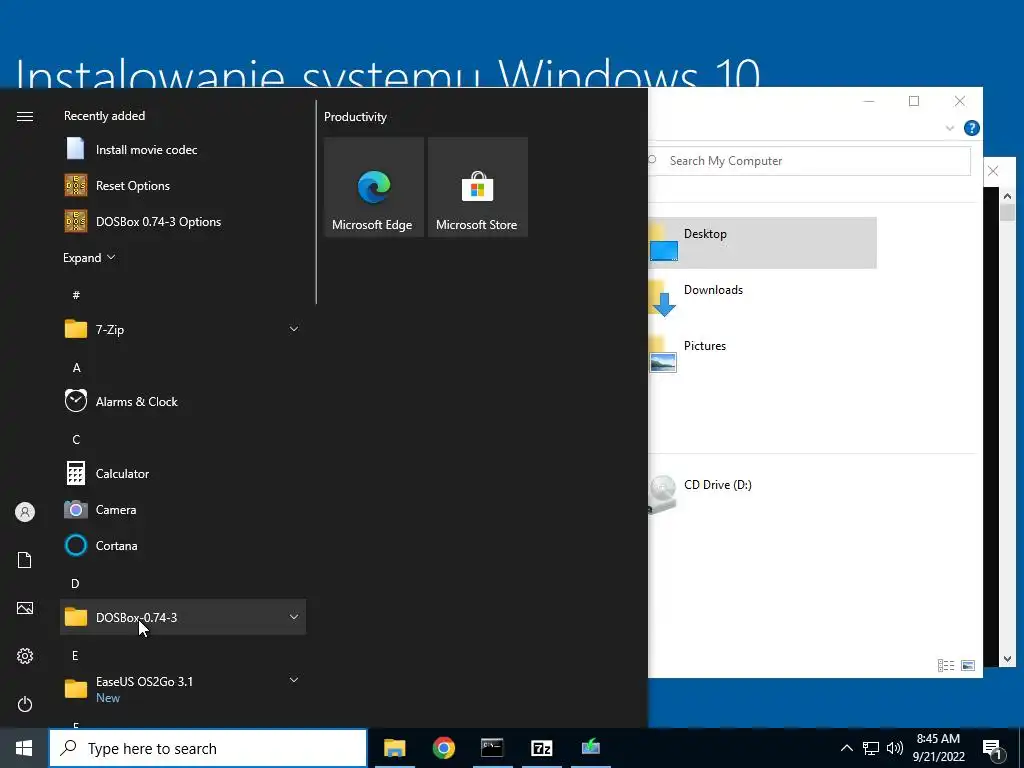Show hidden tray icons chevron
The height and width of the screenshot is (768, 1024).
(846, 748)
